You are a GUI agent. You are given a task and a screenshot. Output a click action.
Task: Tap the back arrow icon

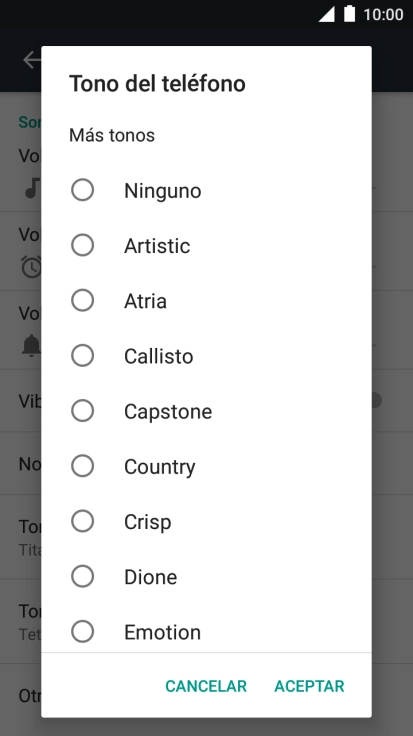[x=32, y=60]
